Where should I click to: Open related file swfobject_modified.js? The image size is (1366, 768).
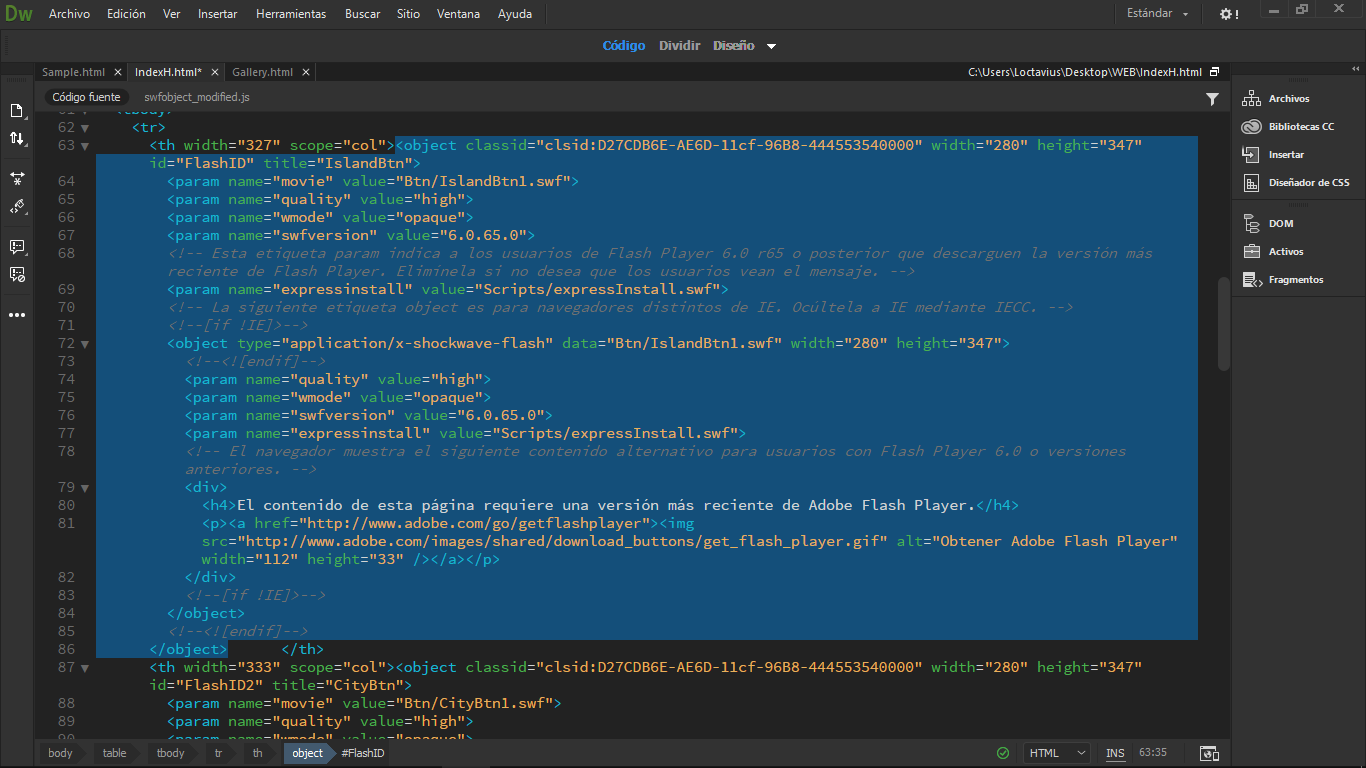click(x=197, y=97)
